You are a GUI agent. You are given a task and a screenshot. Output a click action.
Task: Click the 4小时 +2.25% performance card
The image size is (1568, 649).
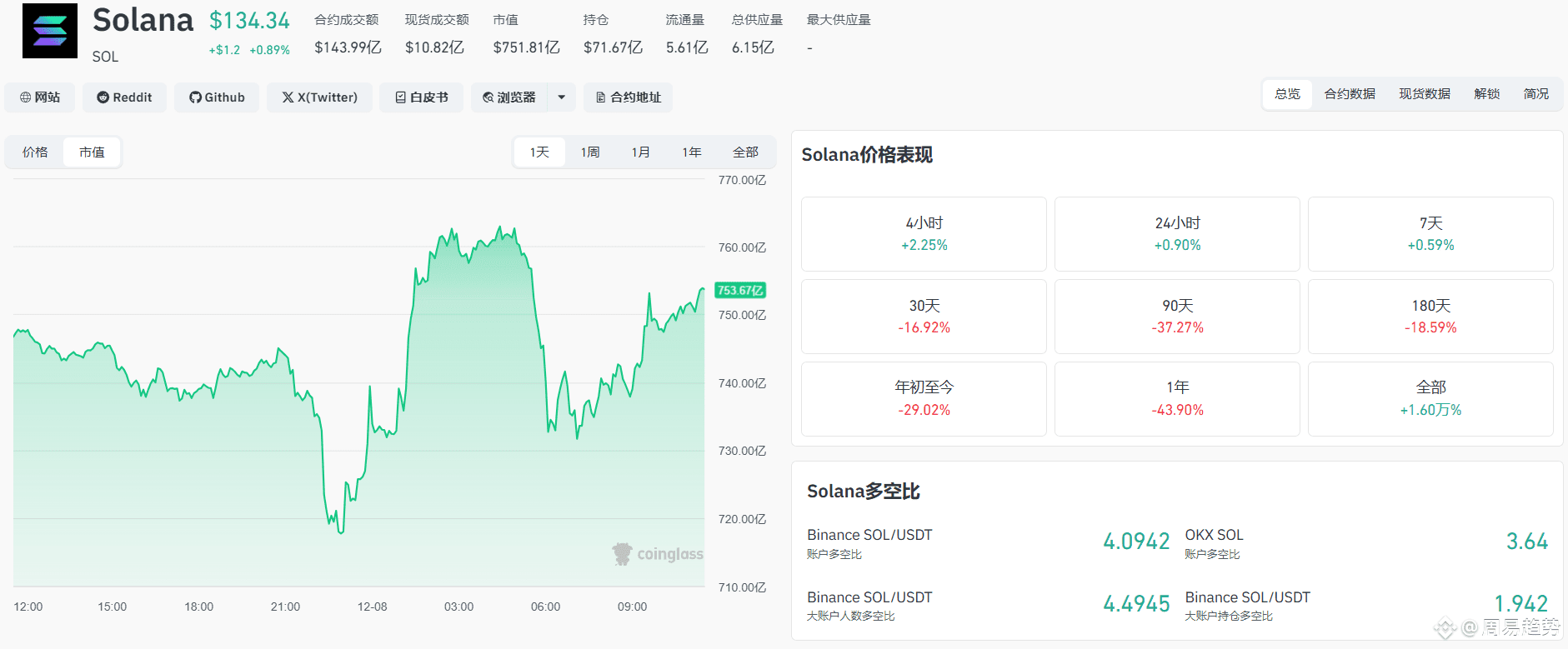924,234
